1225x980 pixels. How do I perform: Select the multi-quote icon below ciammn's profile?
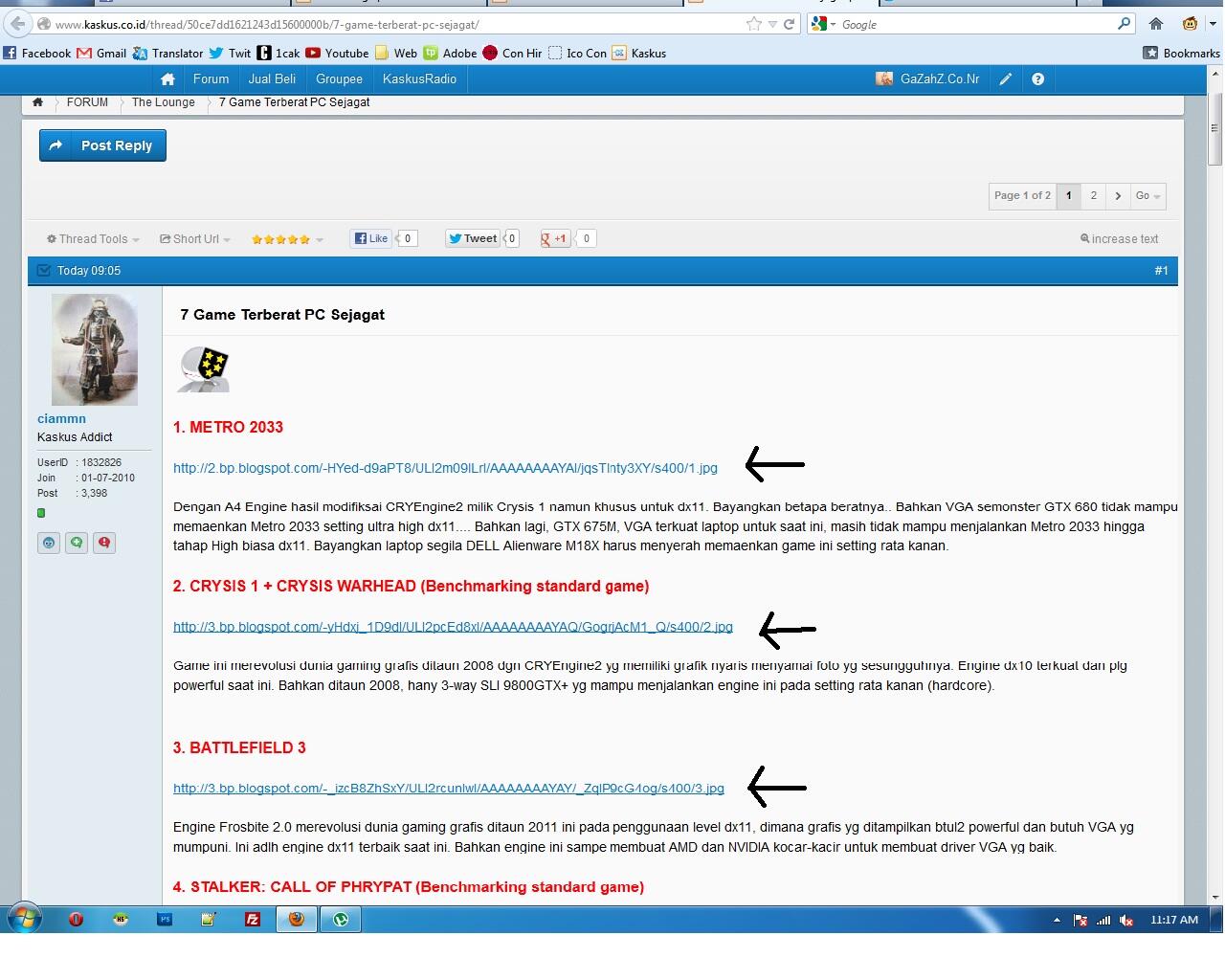pos(77,543)
